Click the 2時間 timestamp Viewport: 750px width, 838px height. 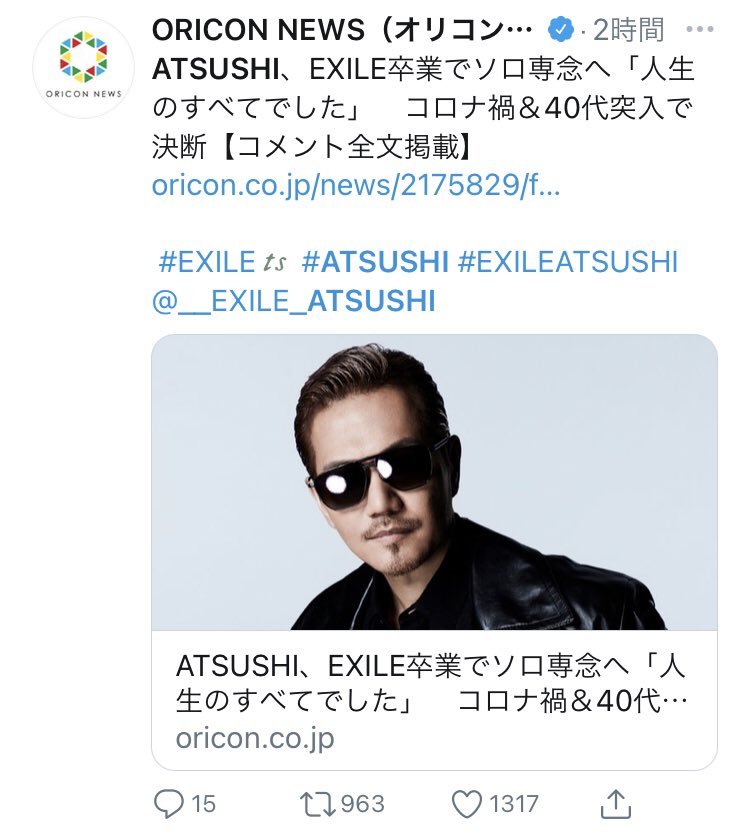click(x=629, y=29)
